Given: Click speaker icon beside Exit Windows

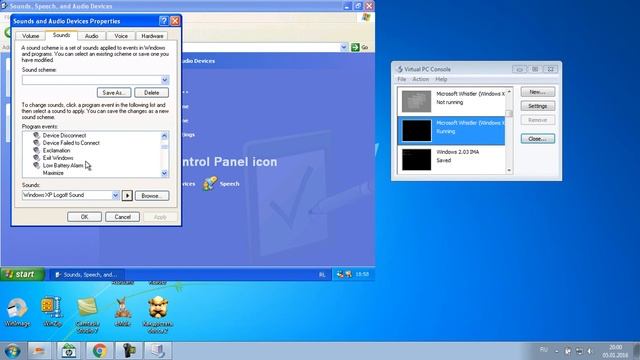Looking at the screenshot, I should pyautogui.click(x=36, y=158).
